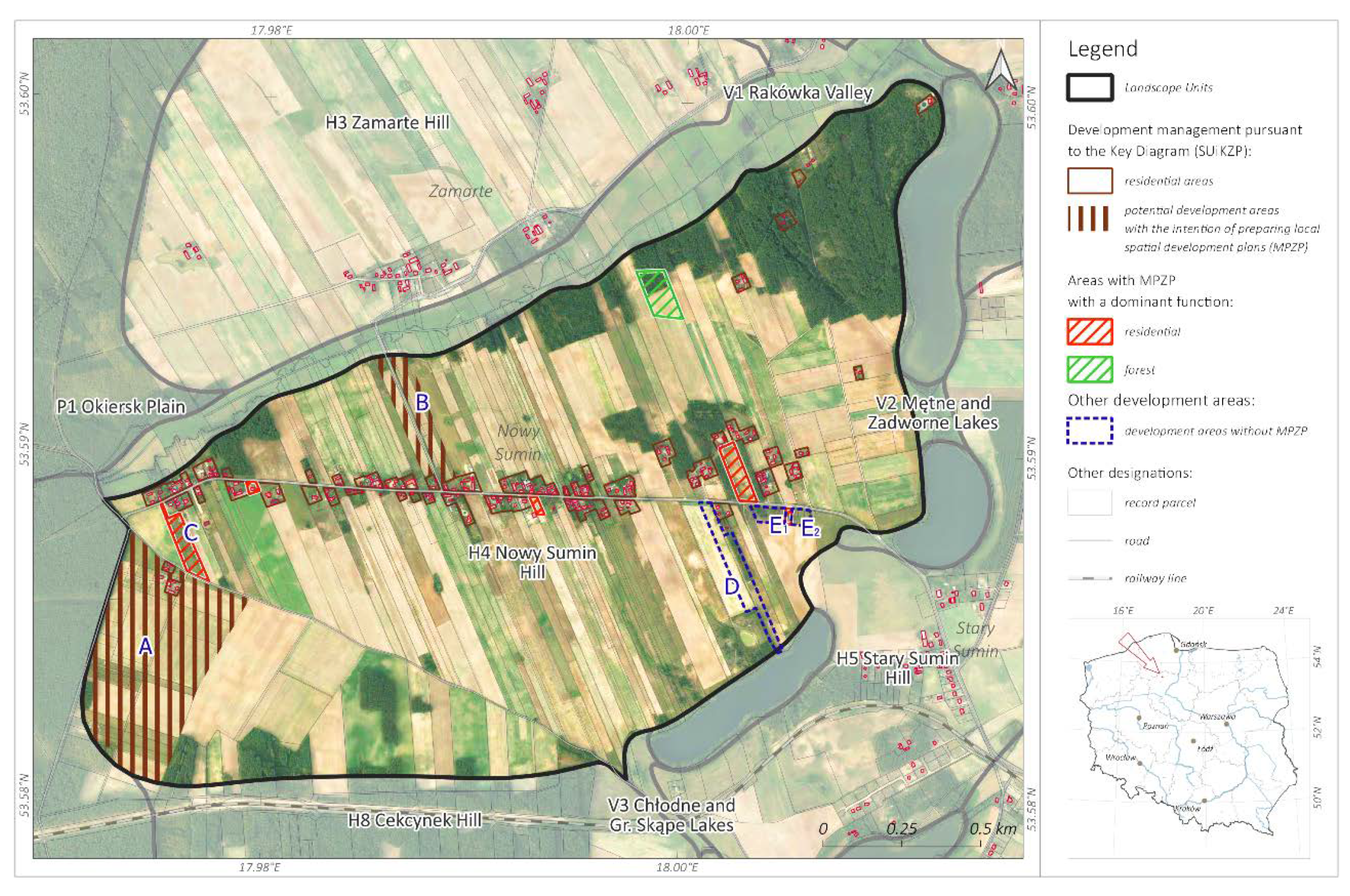Click the '0.5 km' scale bar label
The width and height of the screenshot is (1350, 896).
point(993,829)
